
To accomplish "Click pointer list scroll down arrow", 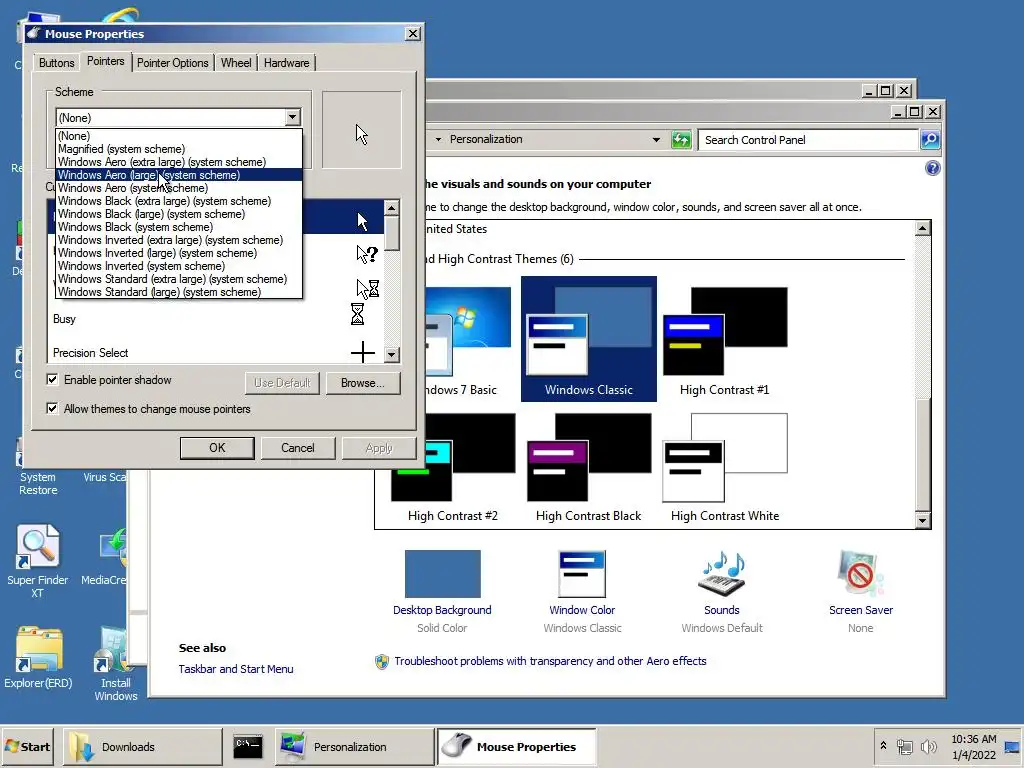I will point(391,355).
